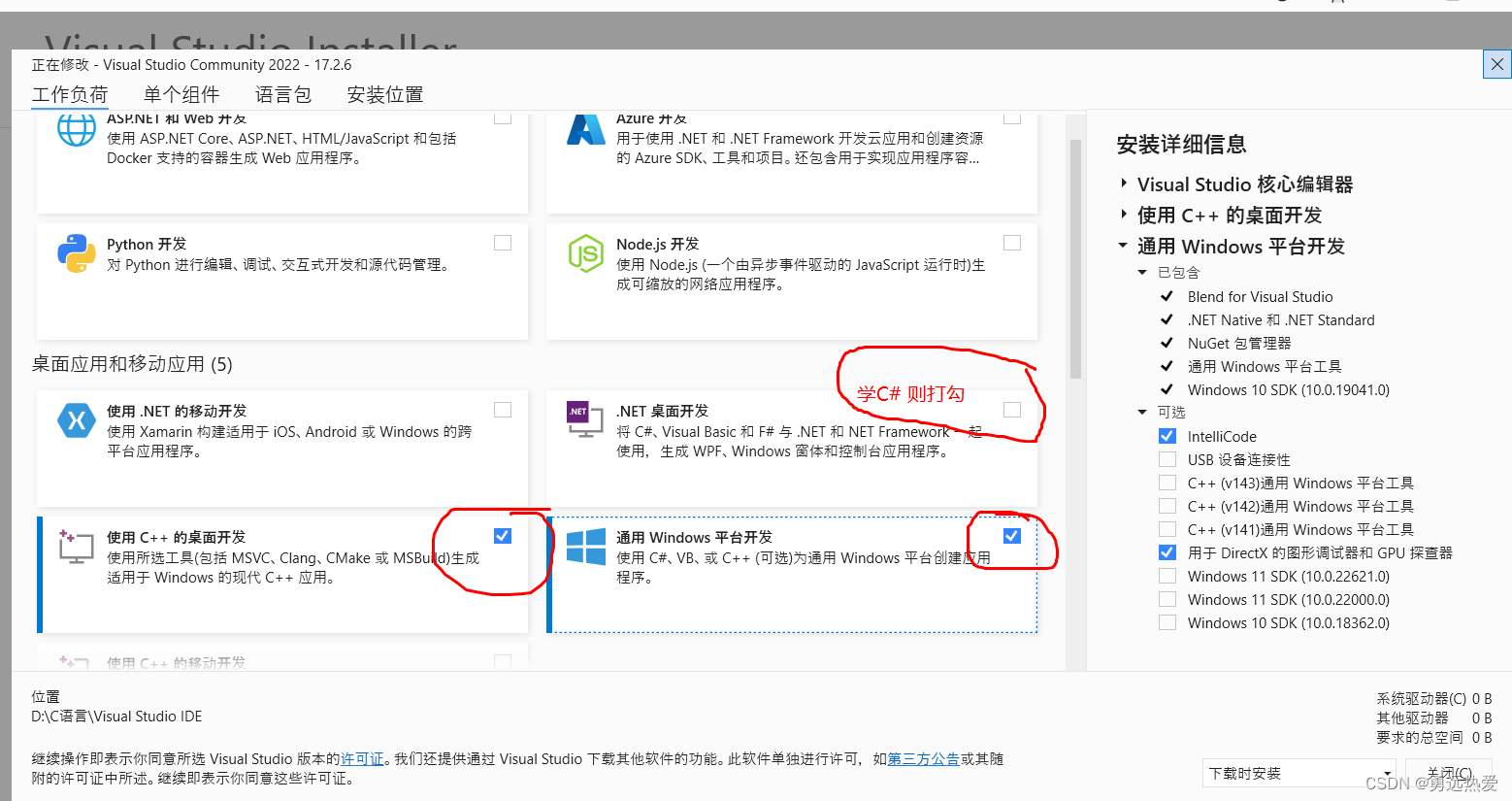Check the .NET 桌面开发 workload checkbox
This screenshot has width=1512, height=801.
point(1012,410)
